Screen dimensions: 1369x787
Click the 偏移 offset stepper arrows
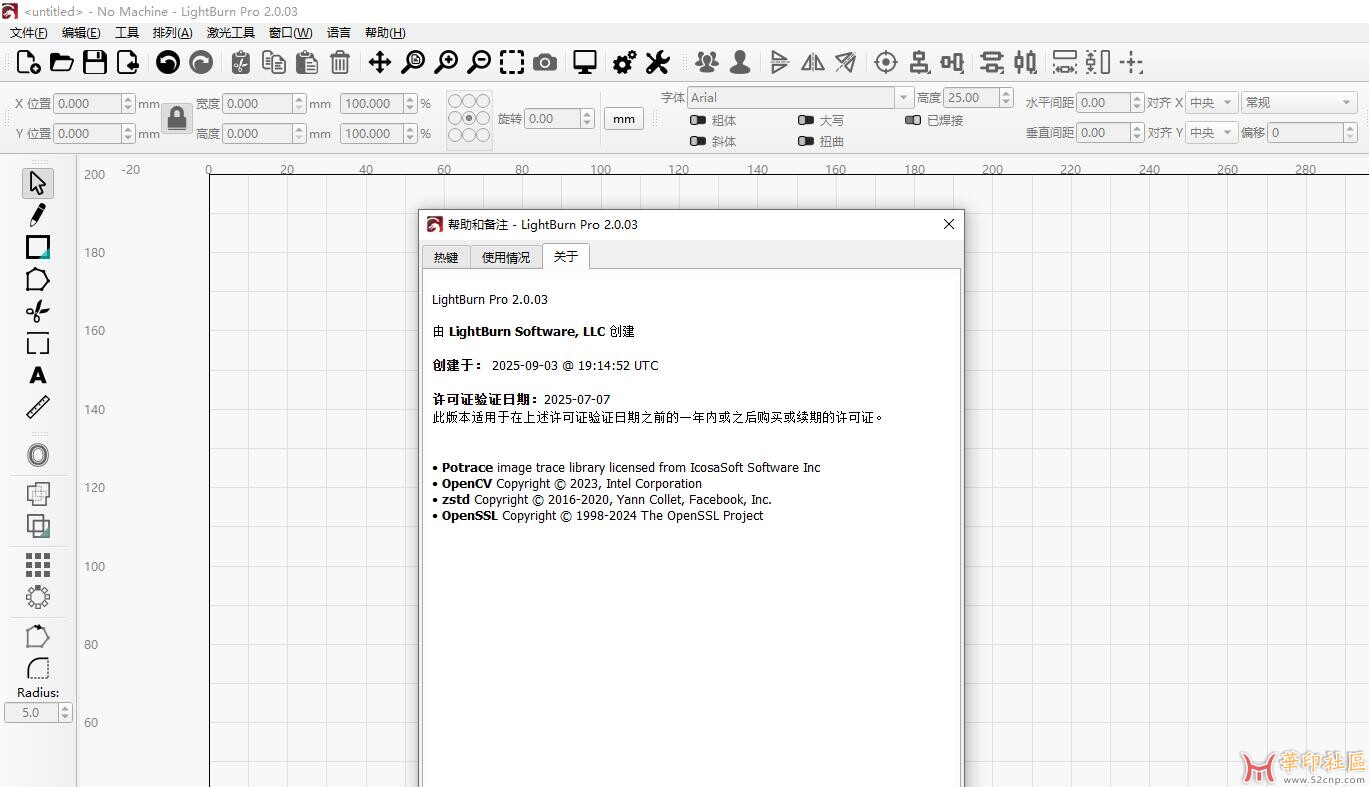[x=1350, y=132]
